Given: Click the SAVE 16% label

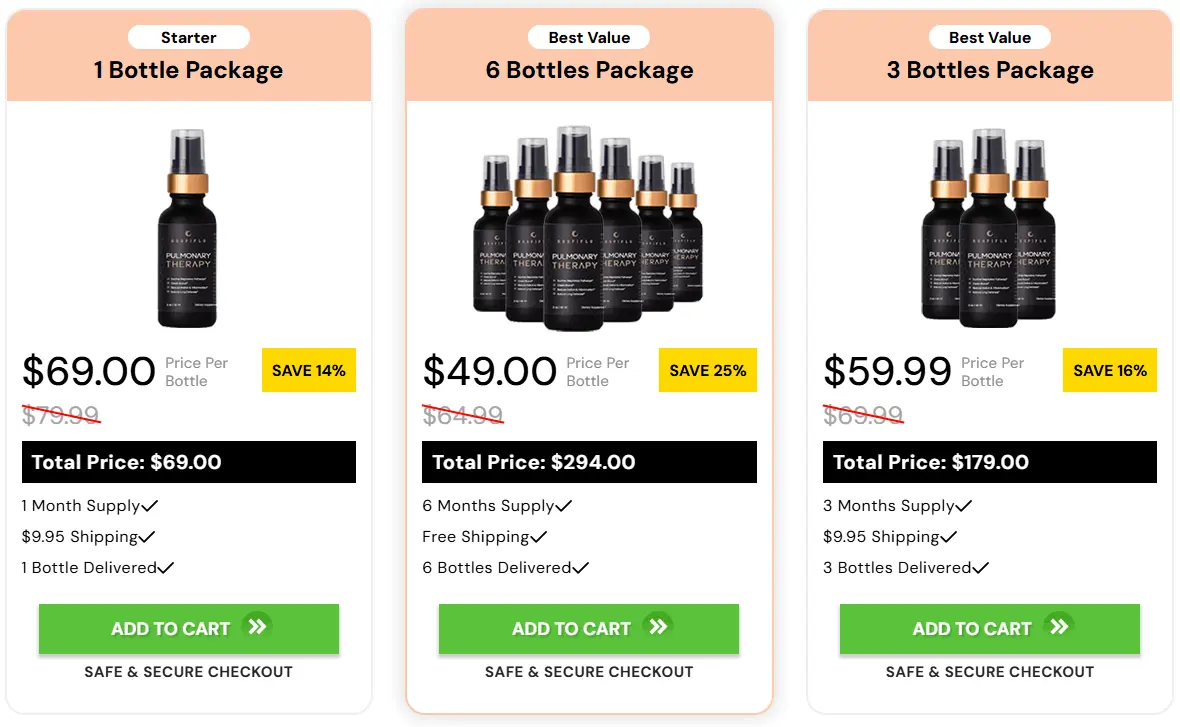Looking at the screenshot, I should coord(1110,370).
